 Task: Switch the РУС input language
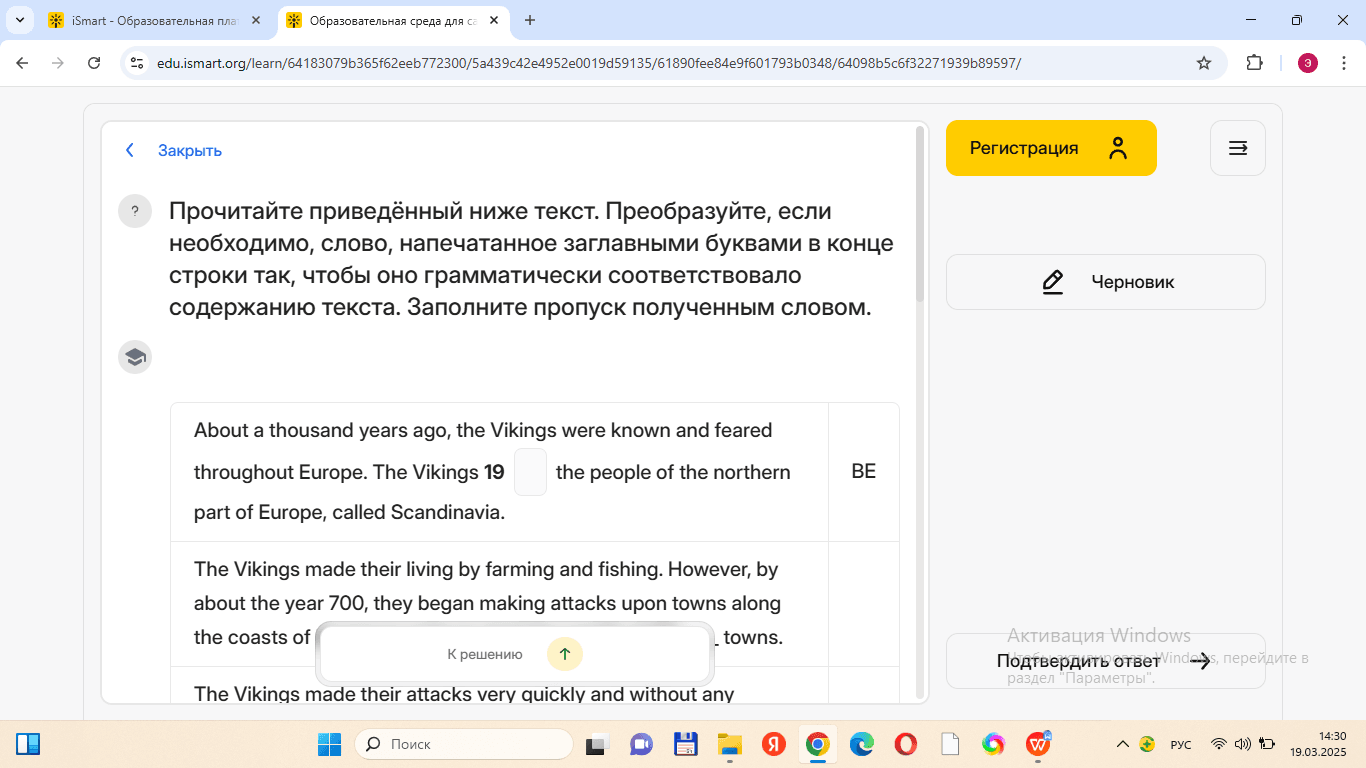[1181, 744]
